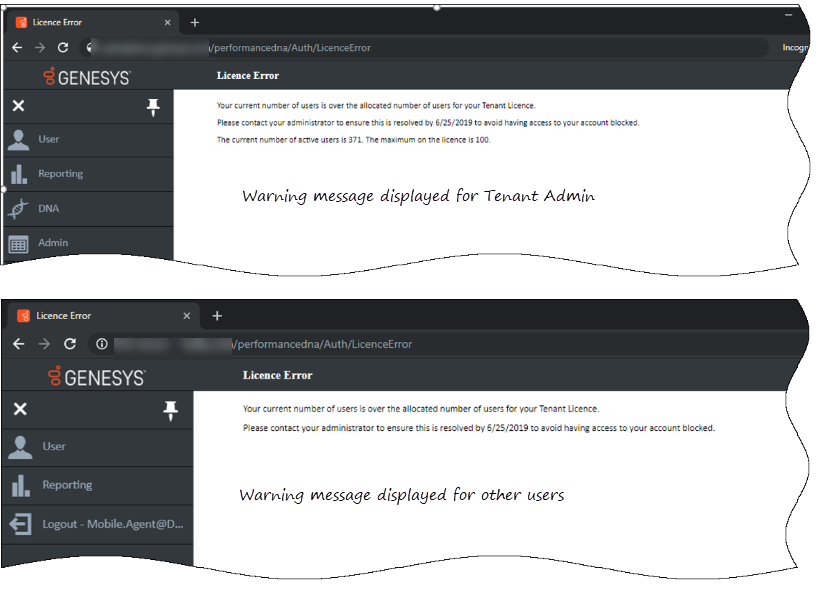
Task: Click the Logout arrow icon
Action: pyautogui.click(x=21, y=525)
